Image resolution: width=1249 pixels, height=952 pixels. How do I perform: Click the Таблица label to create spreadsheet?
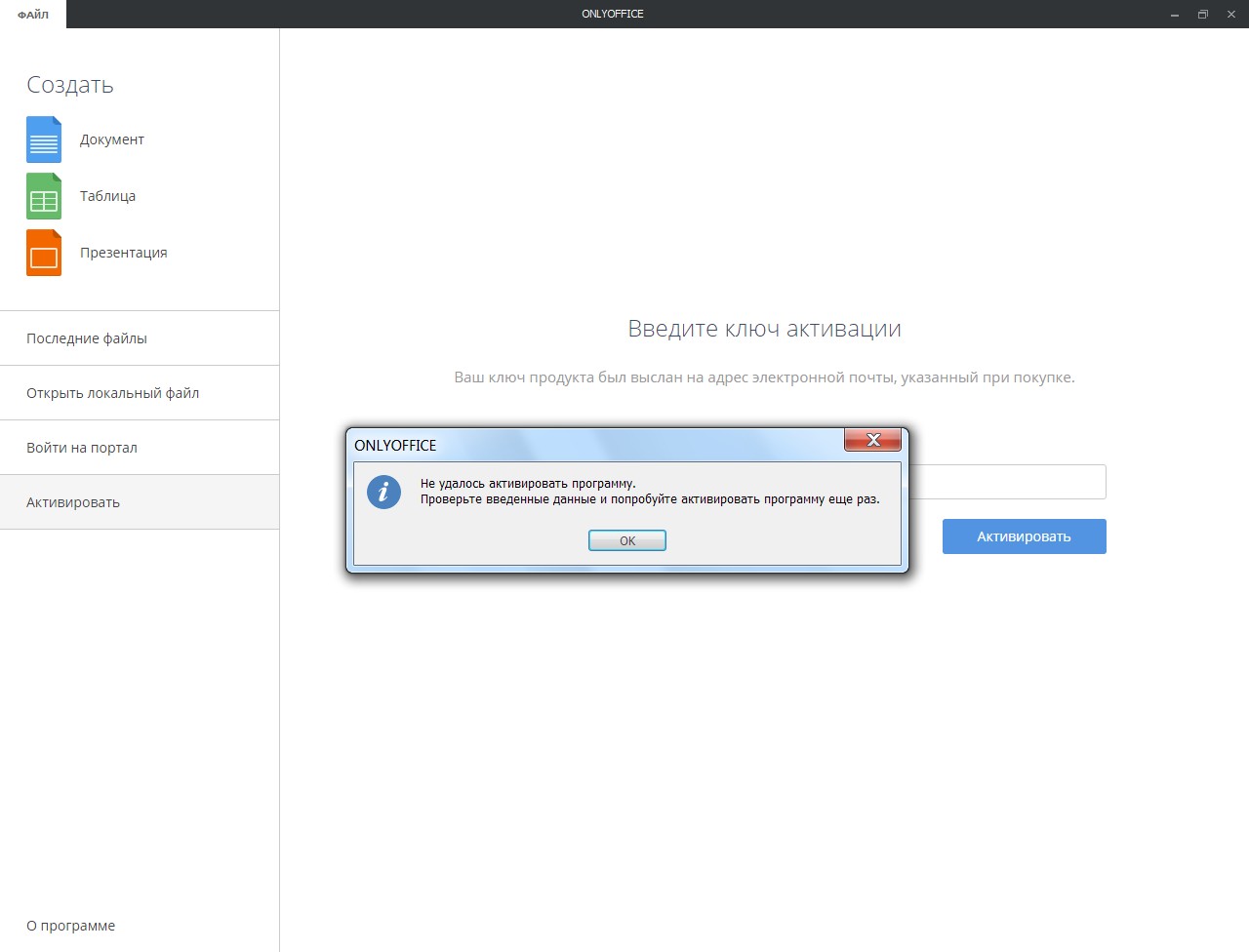pos(107,196)
